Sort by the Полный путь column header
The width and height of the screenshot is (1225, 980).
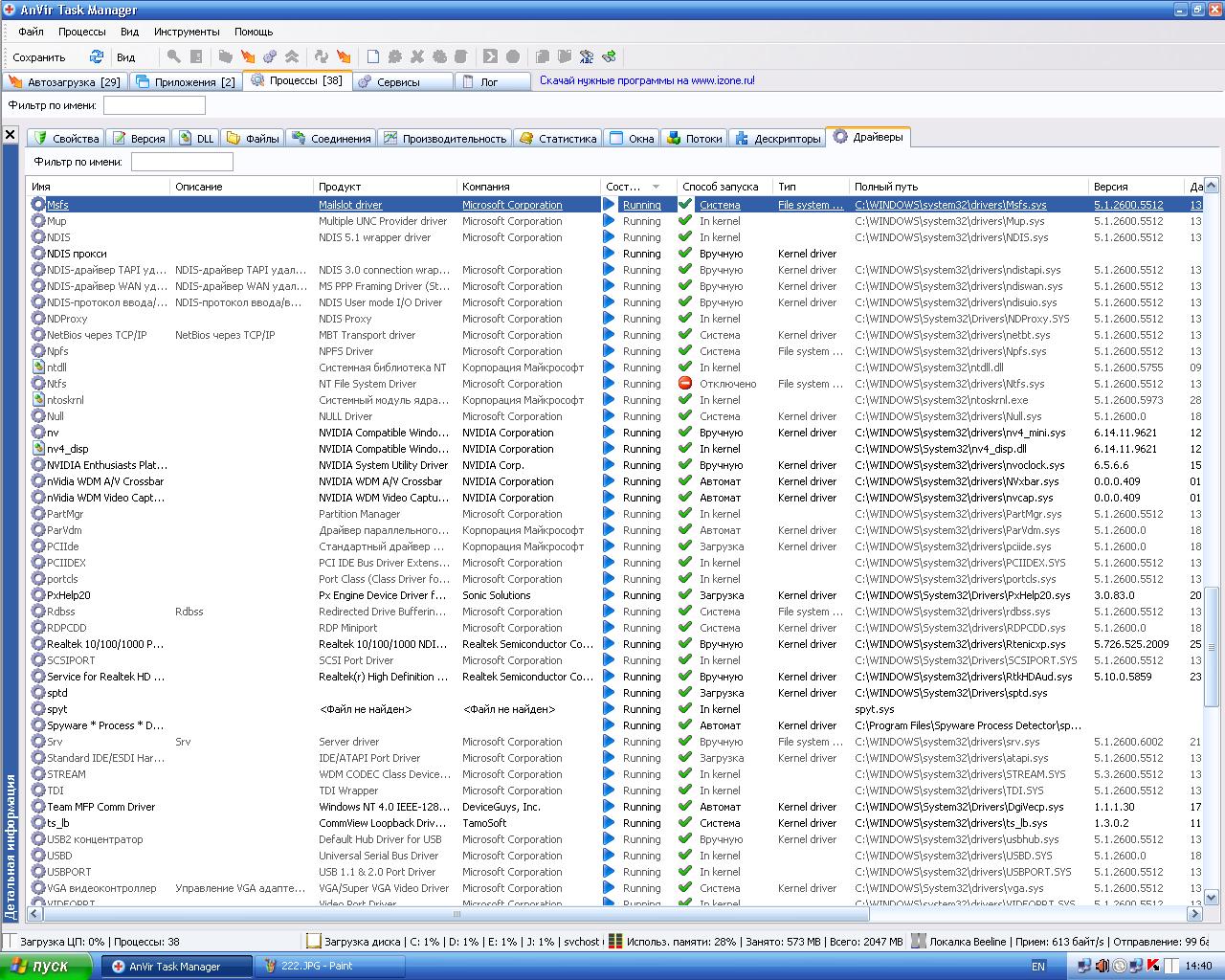point(969,187)
